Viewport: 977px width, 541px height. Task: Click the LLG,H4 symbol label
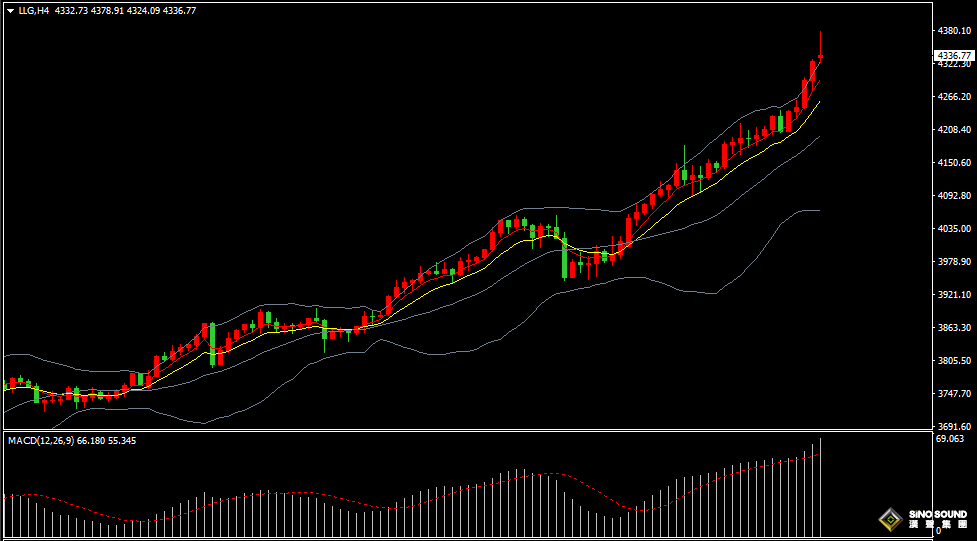click(x=34, y=10)
